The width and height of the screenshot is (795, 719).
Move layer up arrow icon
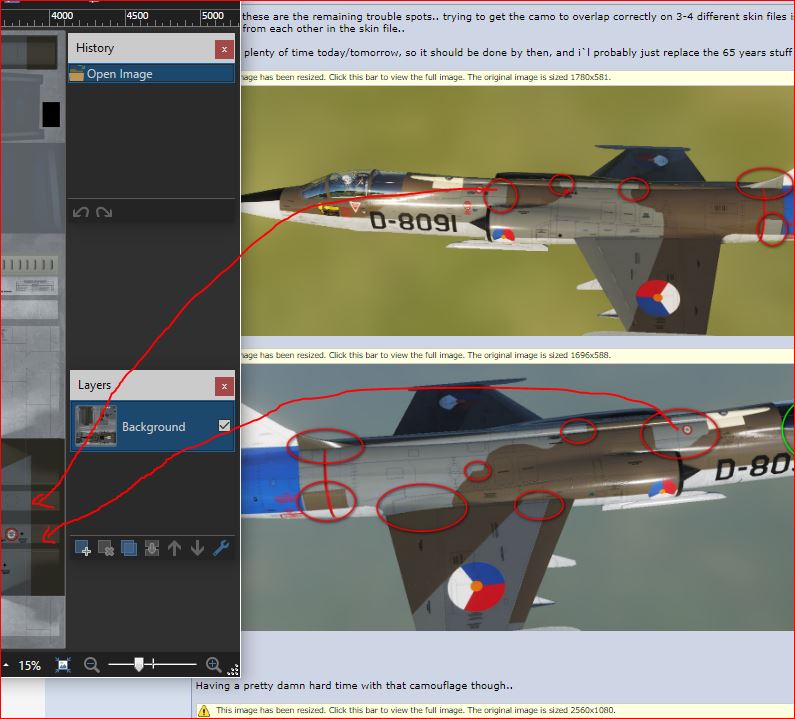(x=174, y=548)
